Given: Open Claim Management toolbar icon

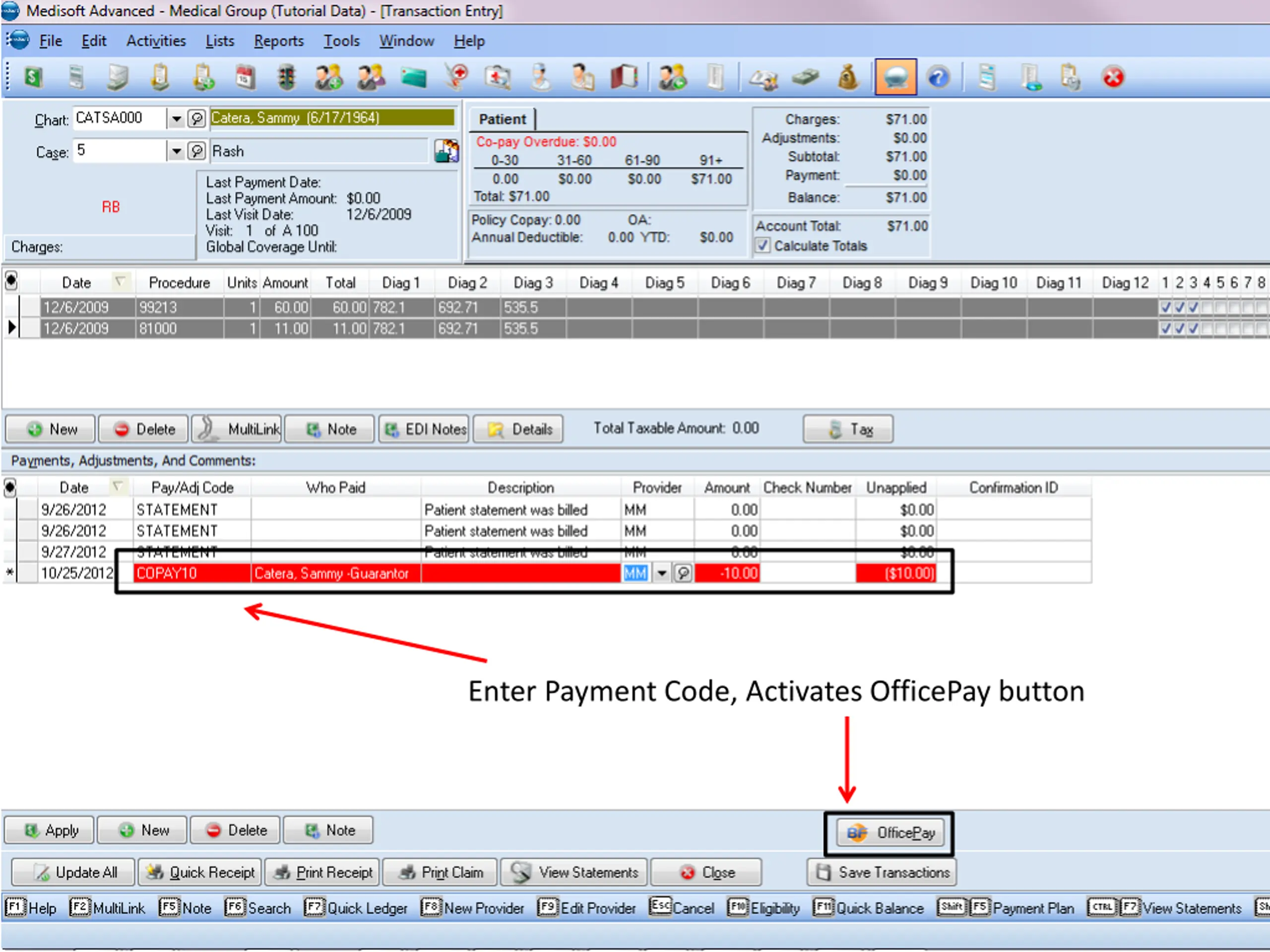Looking at the screenshot, I should coord(75,77).
